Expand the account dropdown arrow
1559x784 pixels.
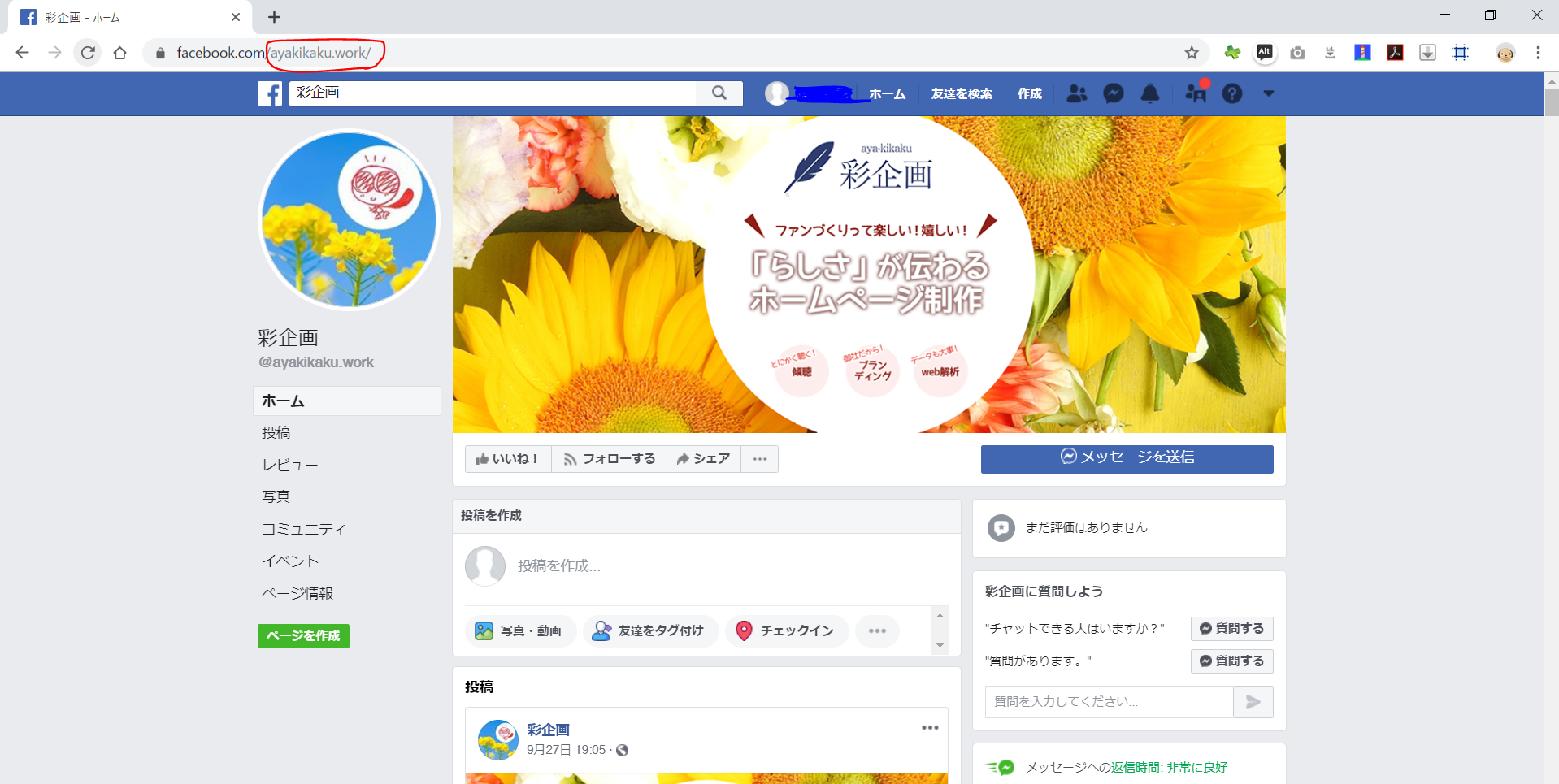pyautogui.click(x=1269, y=93)
